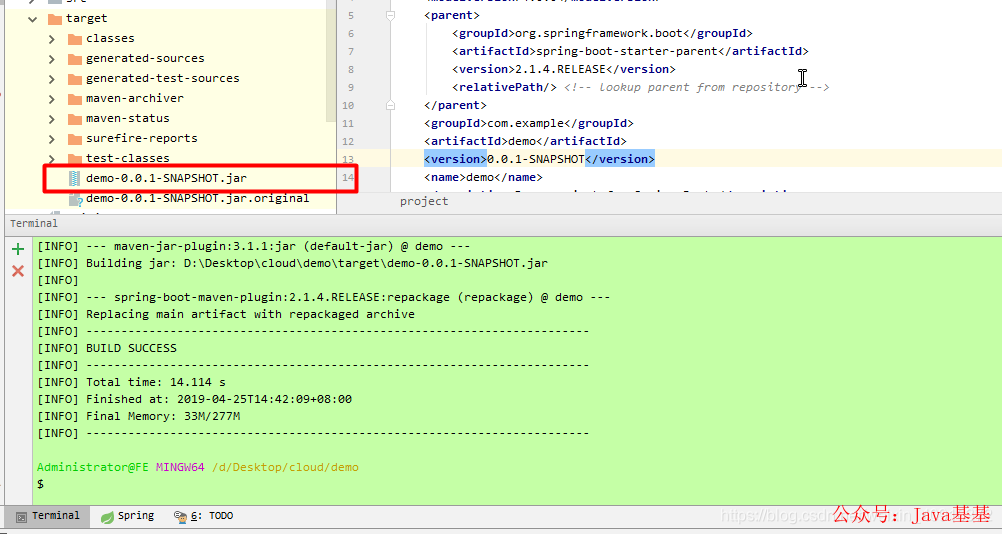1002x534 pixels.
Task: Click the Terminal tab icon
Action: pyautogui.click(x=21, y=517)
